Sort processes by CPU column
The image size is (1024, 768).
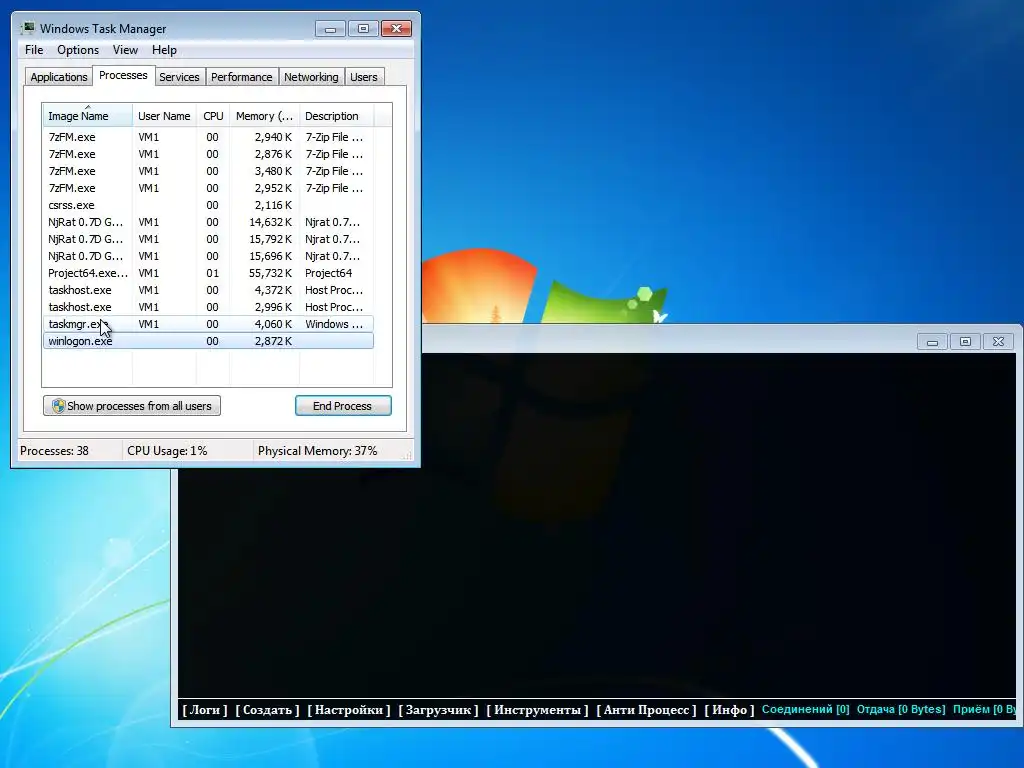click(213, 116)
